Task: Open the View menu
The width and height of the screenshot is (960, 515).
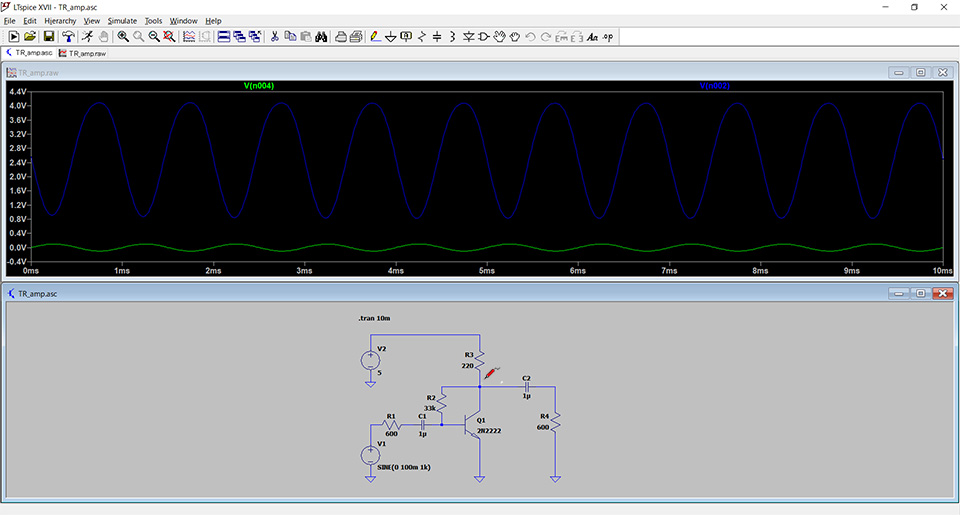Action: (92, 21)
